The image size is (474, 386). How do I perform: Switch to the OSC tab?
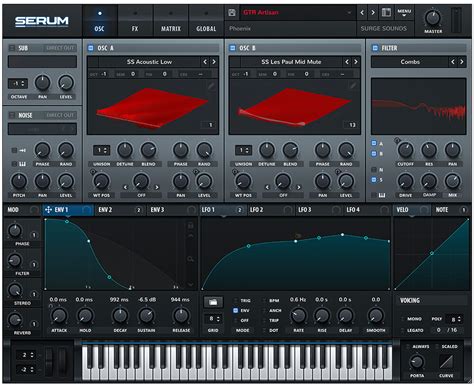point(99,21)
